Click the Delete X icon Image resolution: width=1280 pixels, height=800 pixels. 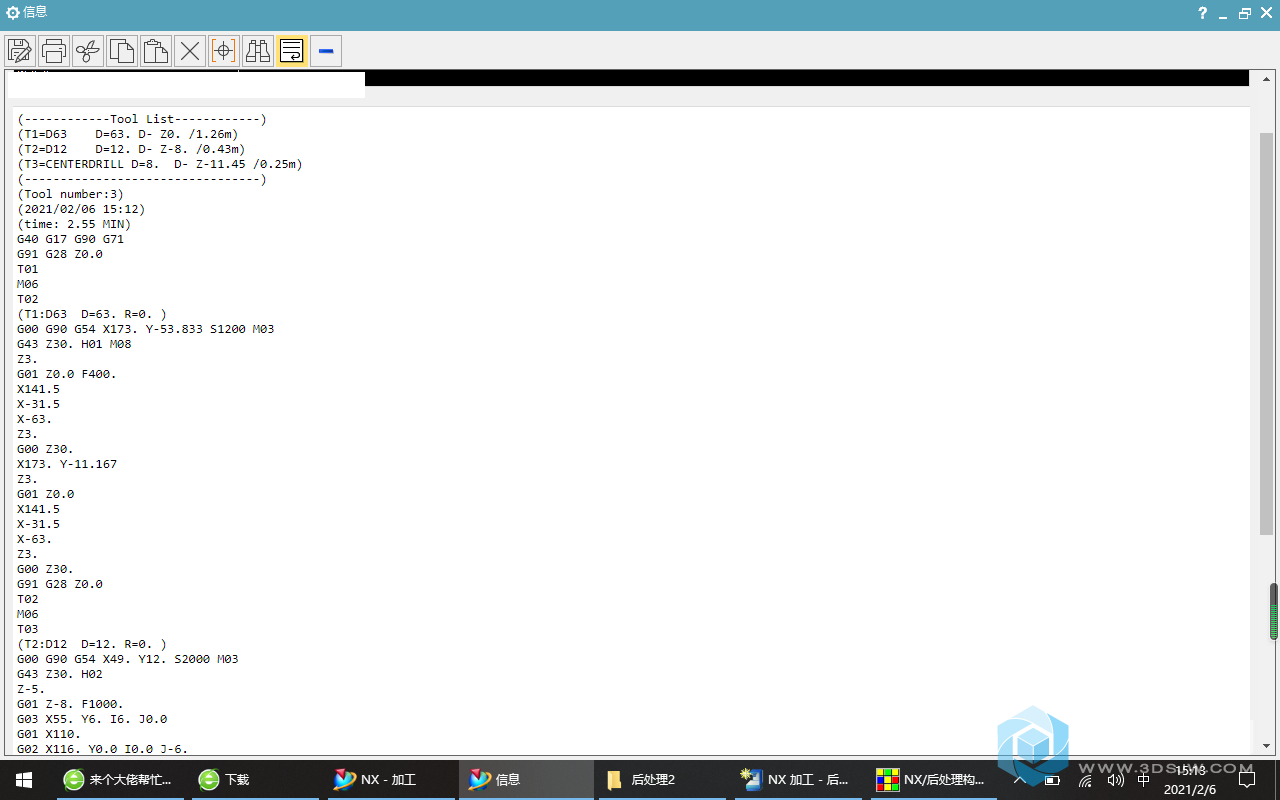click(190, 50)
